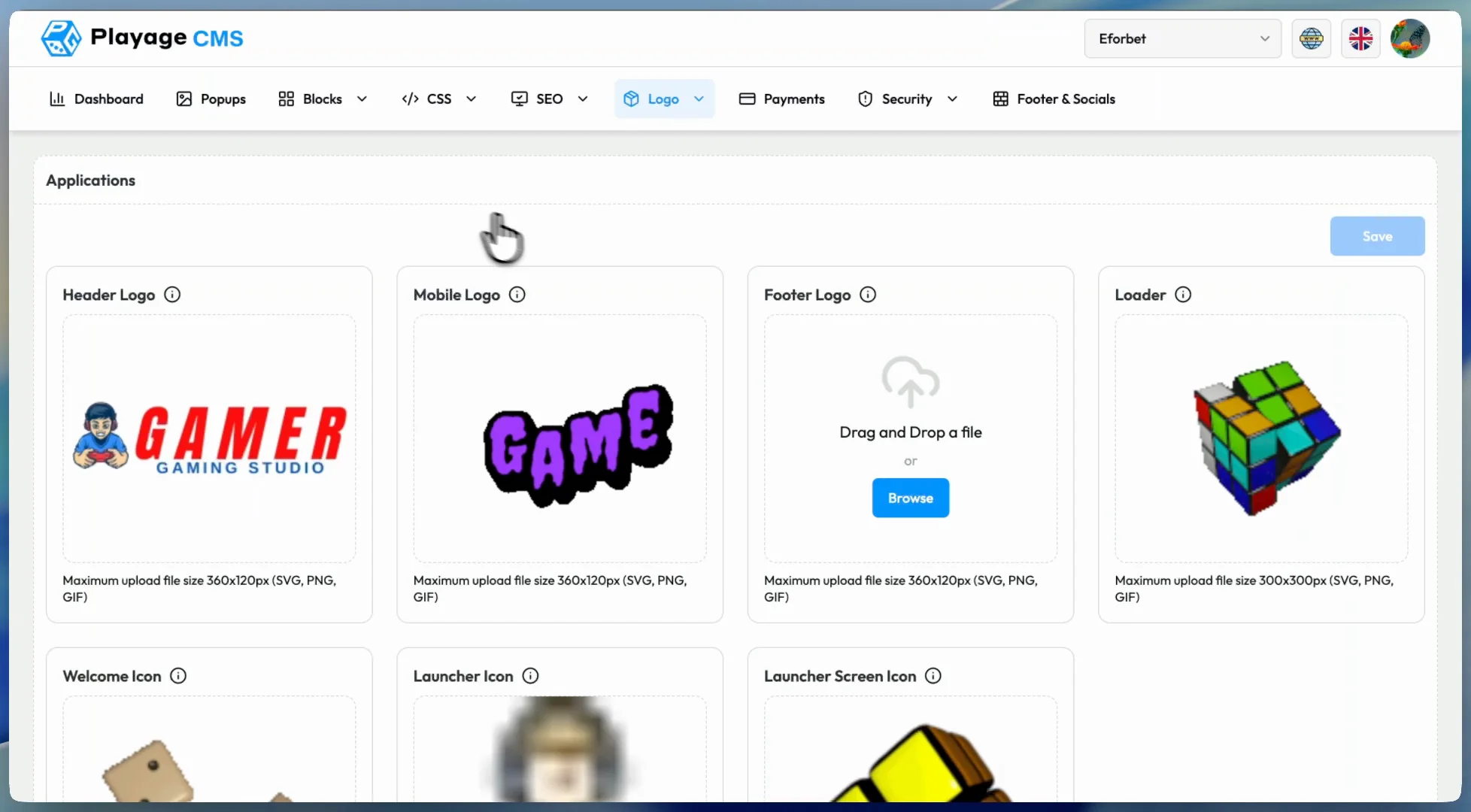Screen dimensions: 1471x812
Task: Click the Popups image icon
Action: pos(183,98)
